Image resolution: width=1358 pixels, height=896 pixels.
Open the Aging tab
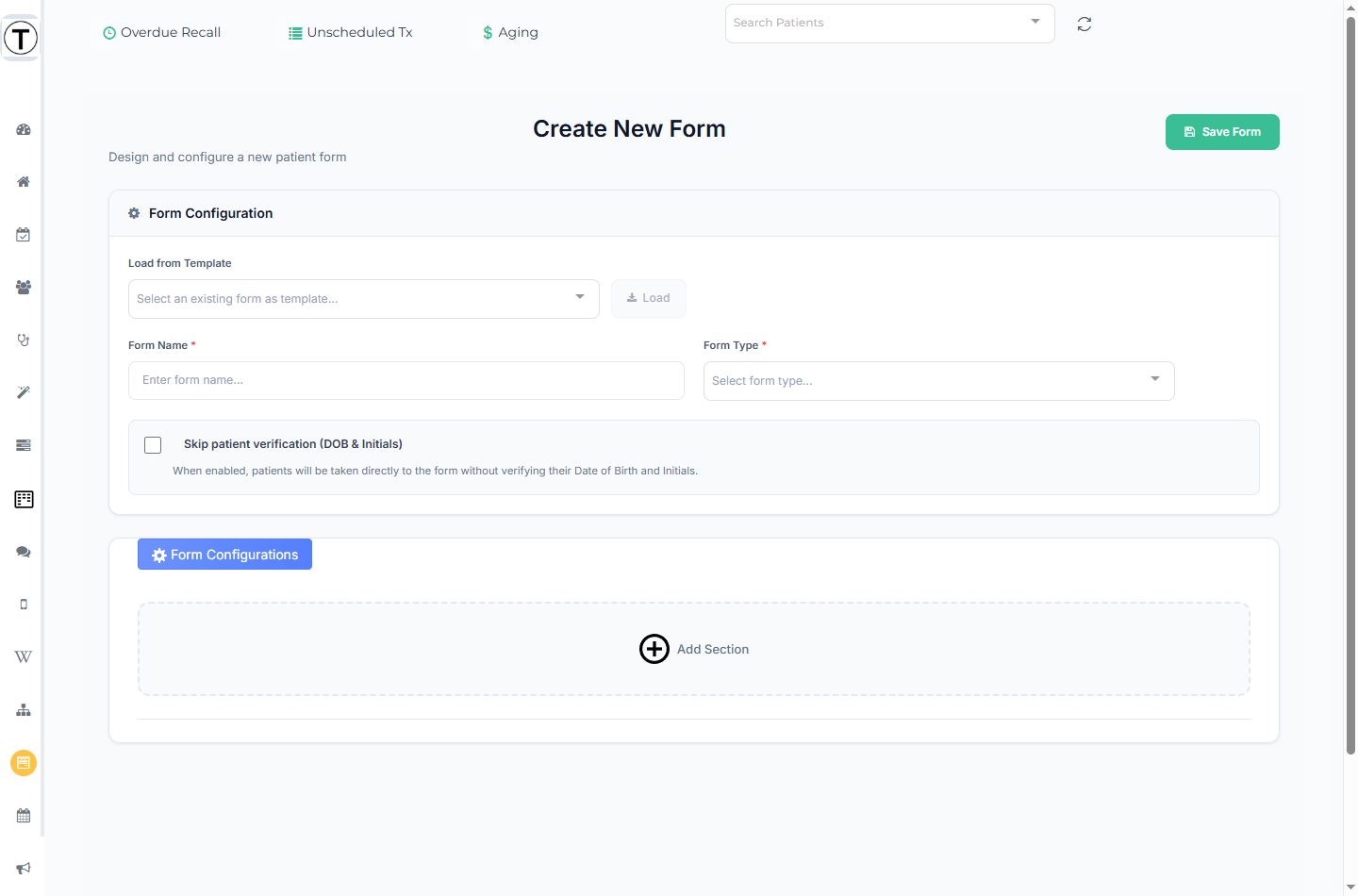(x=510, y=32)
